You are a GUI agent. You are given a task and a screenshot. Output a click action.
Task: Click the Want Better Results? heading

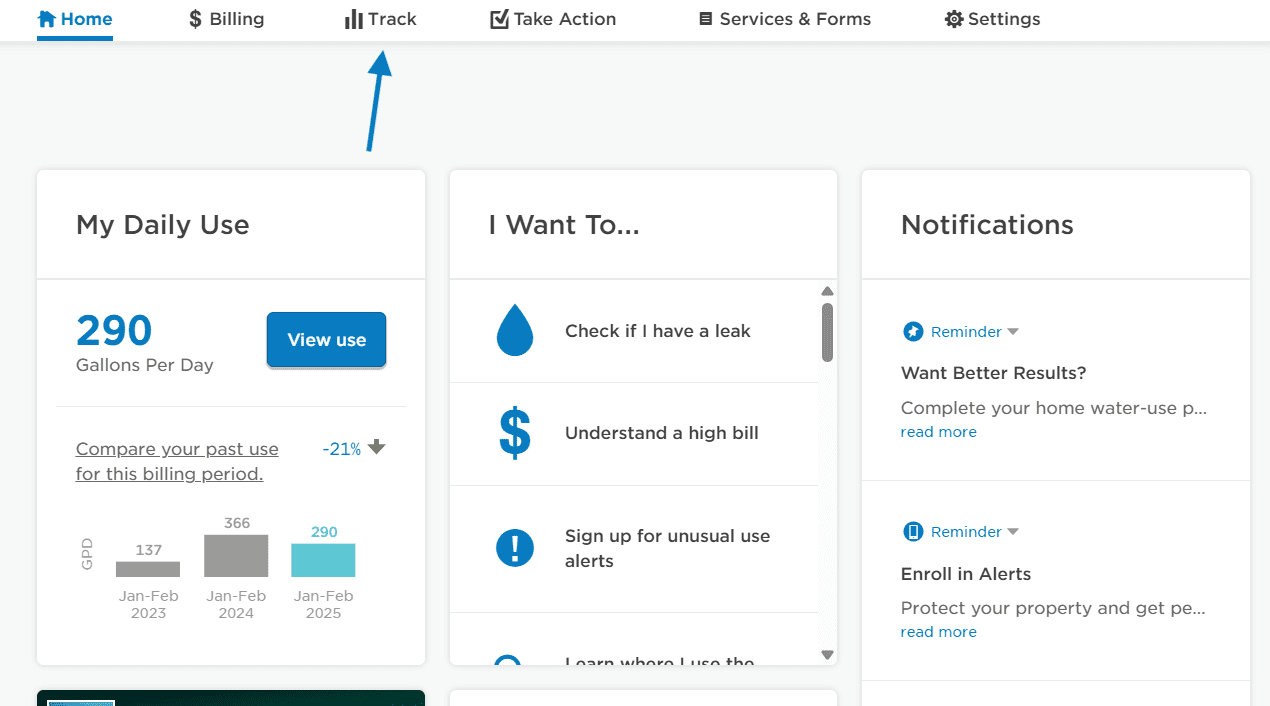993,373
